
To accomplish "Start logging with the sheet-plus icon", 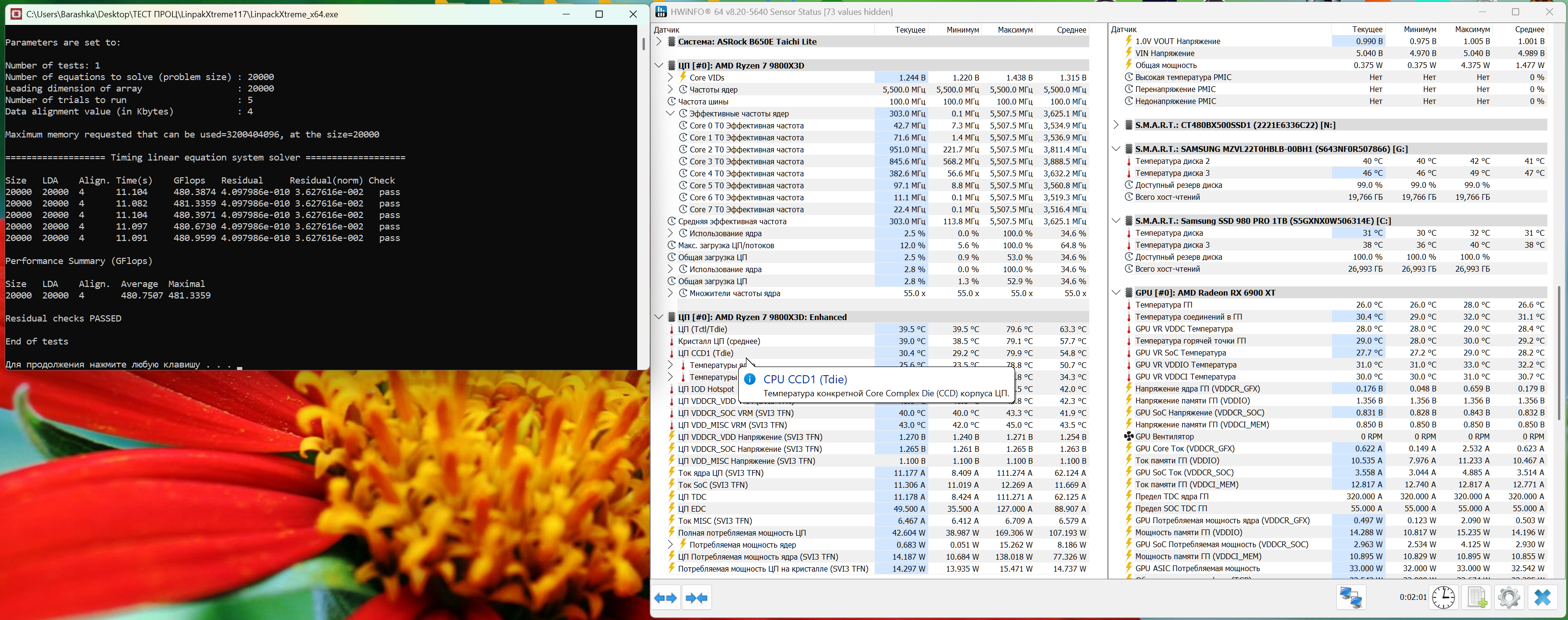I will tap(1478, 597).
